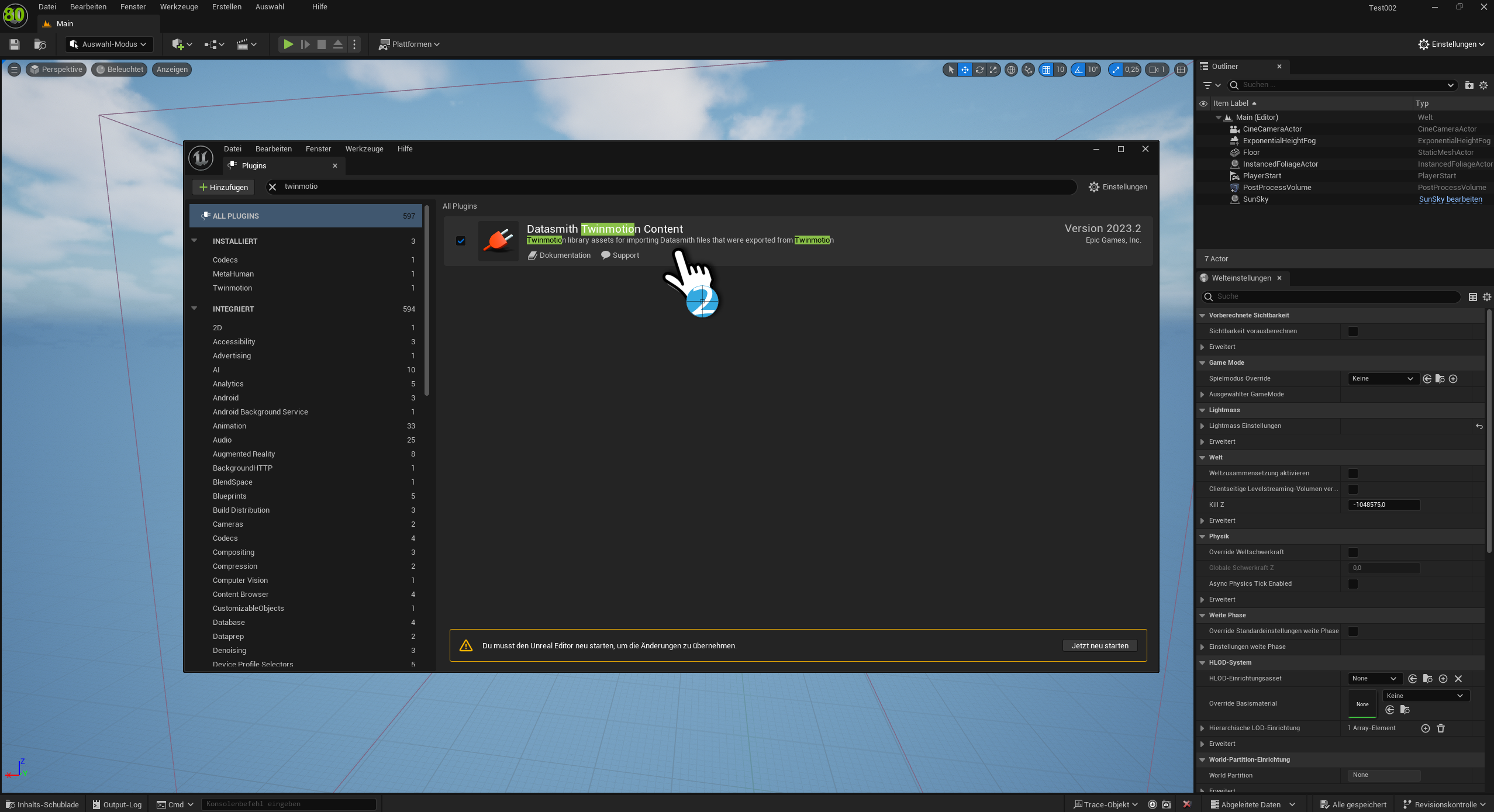Open the Blueprints toolbar menu
1494x812 pixels.
pos(215,44)
